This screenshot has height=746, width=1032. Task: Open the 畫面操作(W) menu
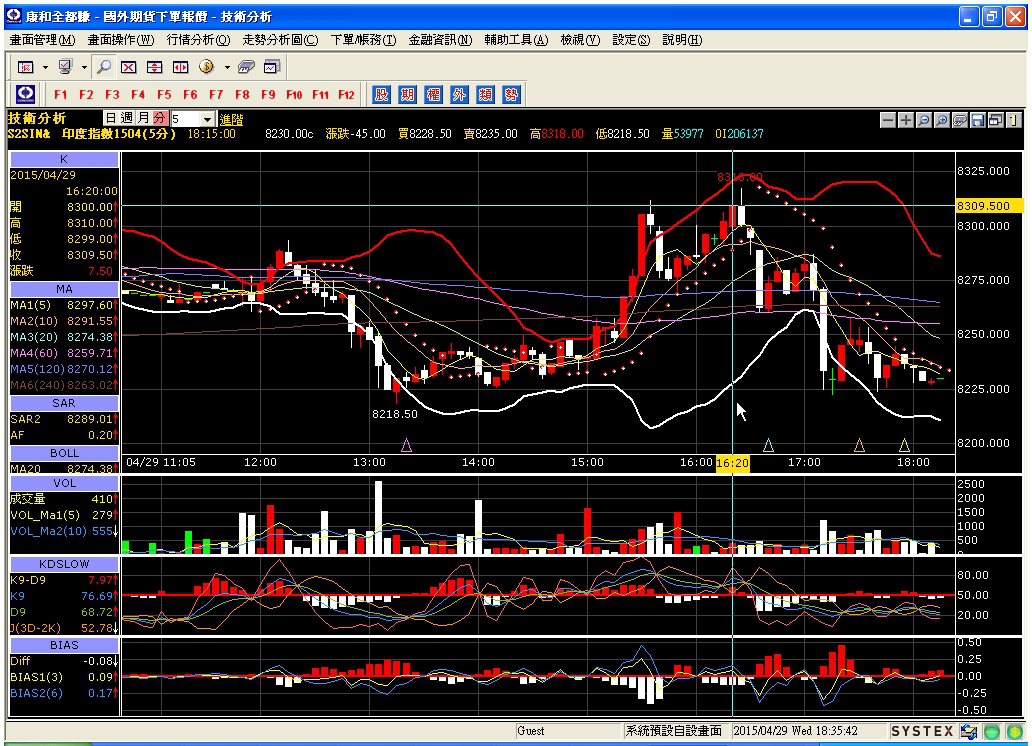point(121,40)
